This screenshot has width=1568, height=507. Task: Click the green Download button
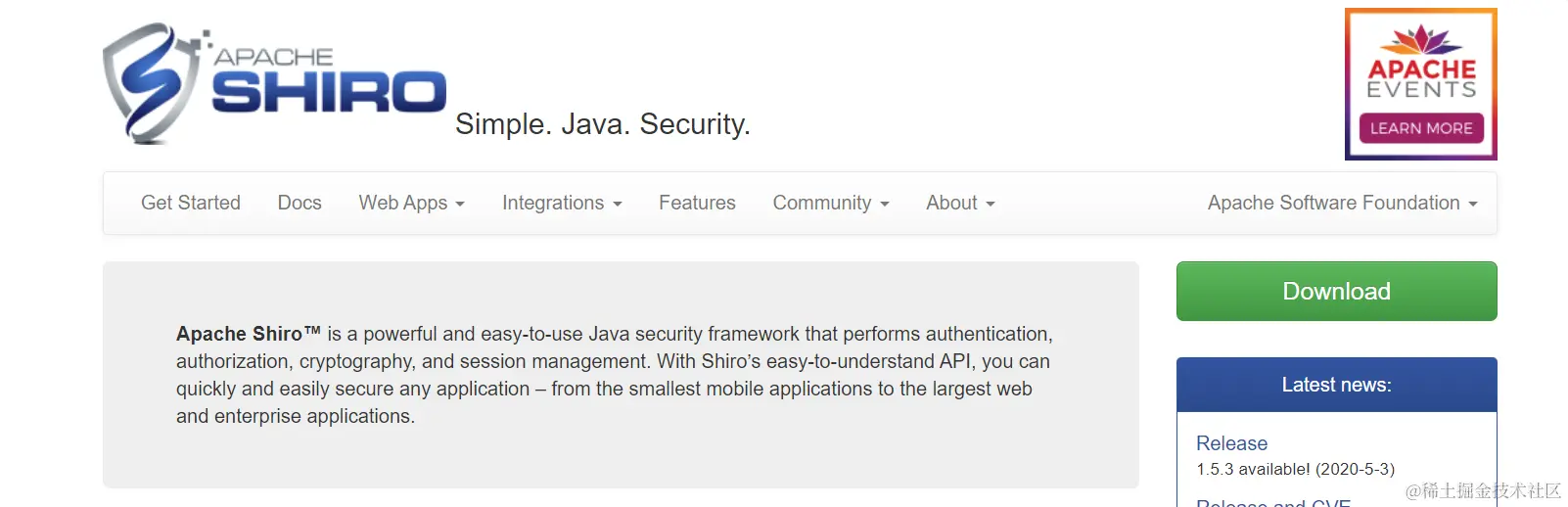tap(1336, 291)
